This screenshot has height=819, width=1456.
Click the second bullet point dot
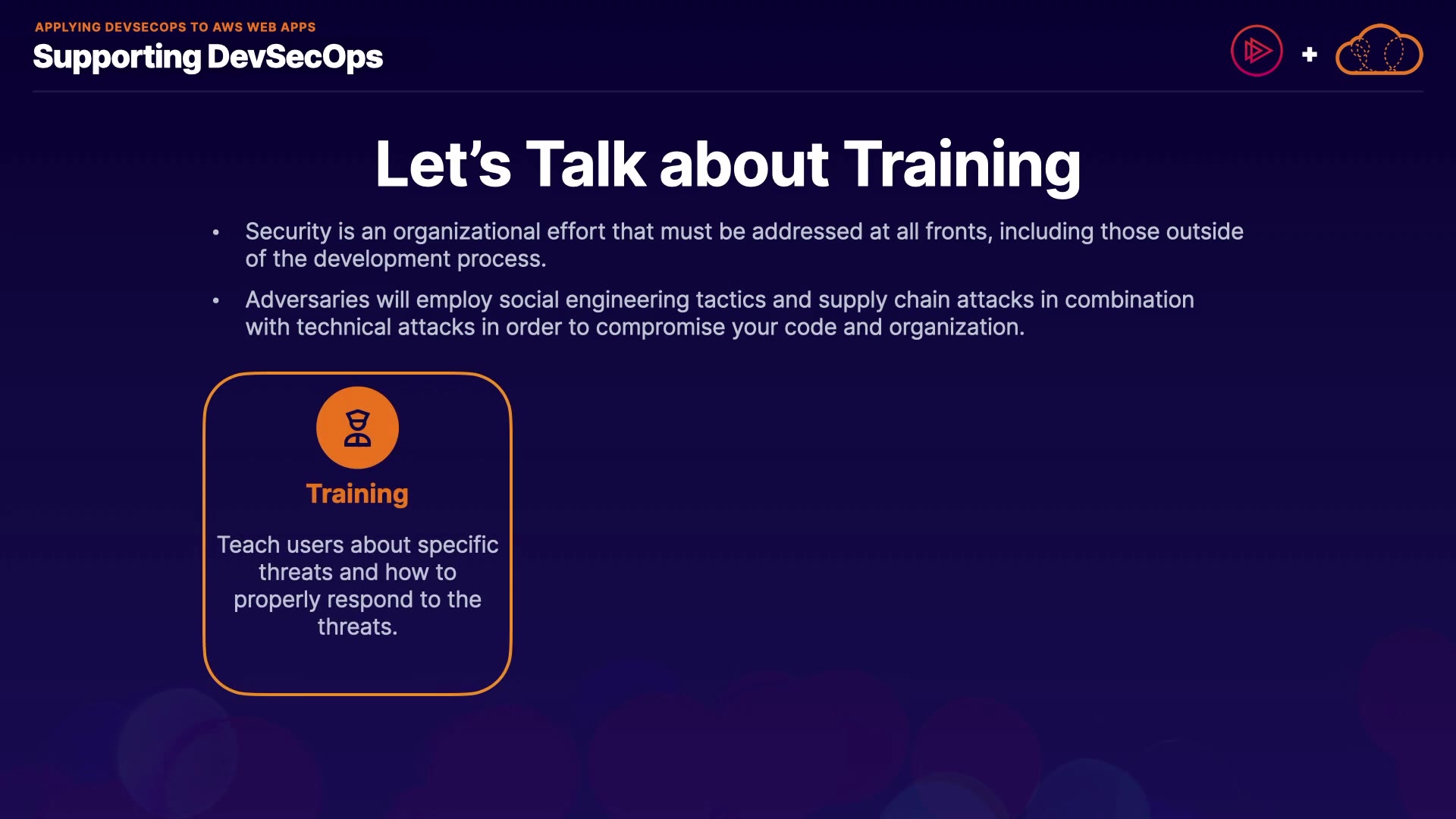pos(216,301)
